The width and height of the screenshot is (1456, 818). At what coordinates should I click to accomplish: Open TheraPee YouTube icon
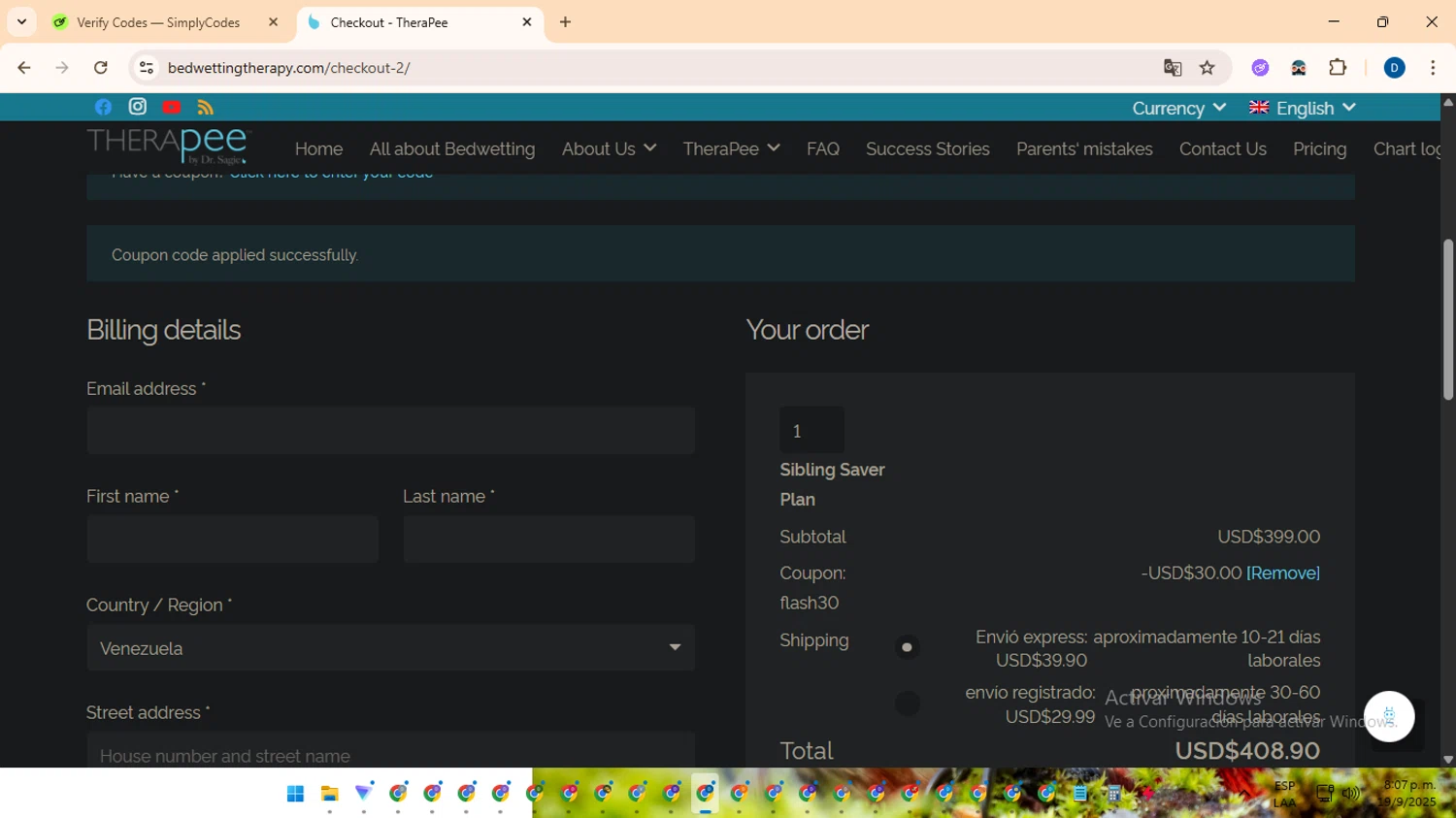coord(172,107)
